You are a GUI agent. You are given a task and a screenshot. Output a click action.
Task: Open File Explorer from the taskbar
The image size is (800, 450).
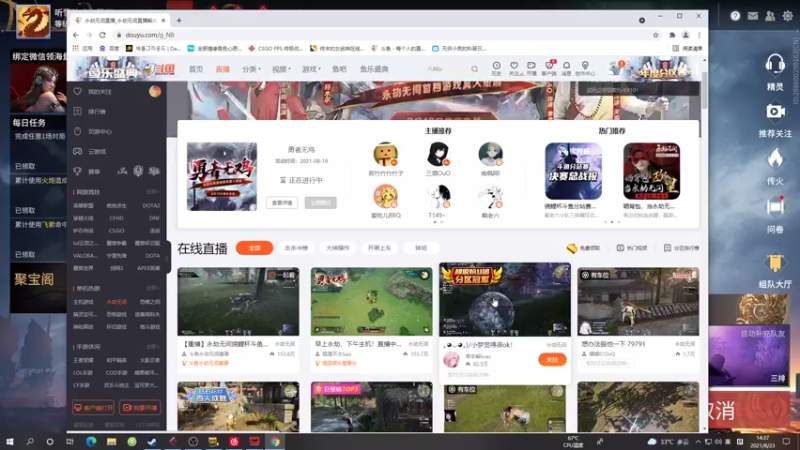click(111, 441)
